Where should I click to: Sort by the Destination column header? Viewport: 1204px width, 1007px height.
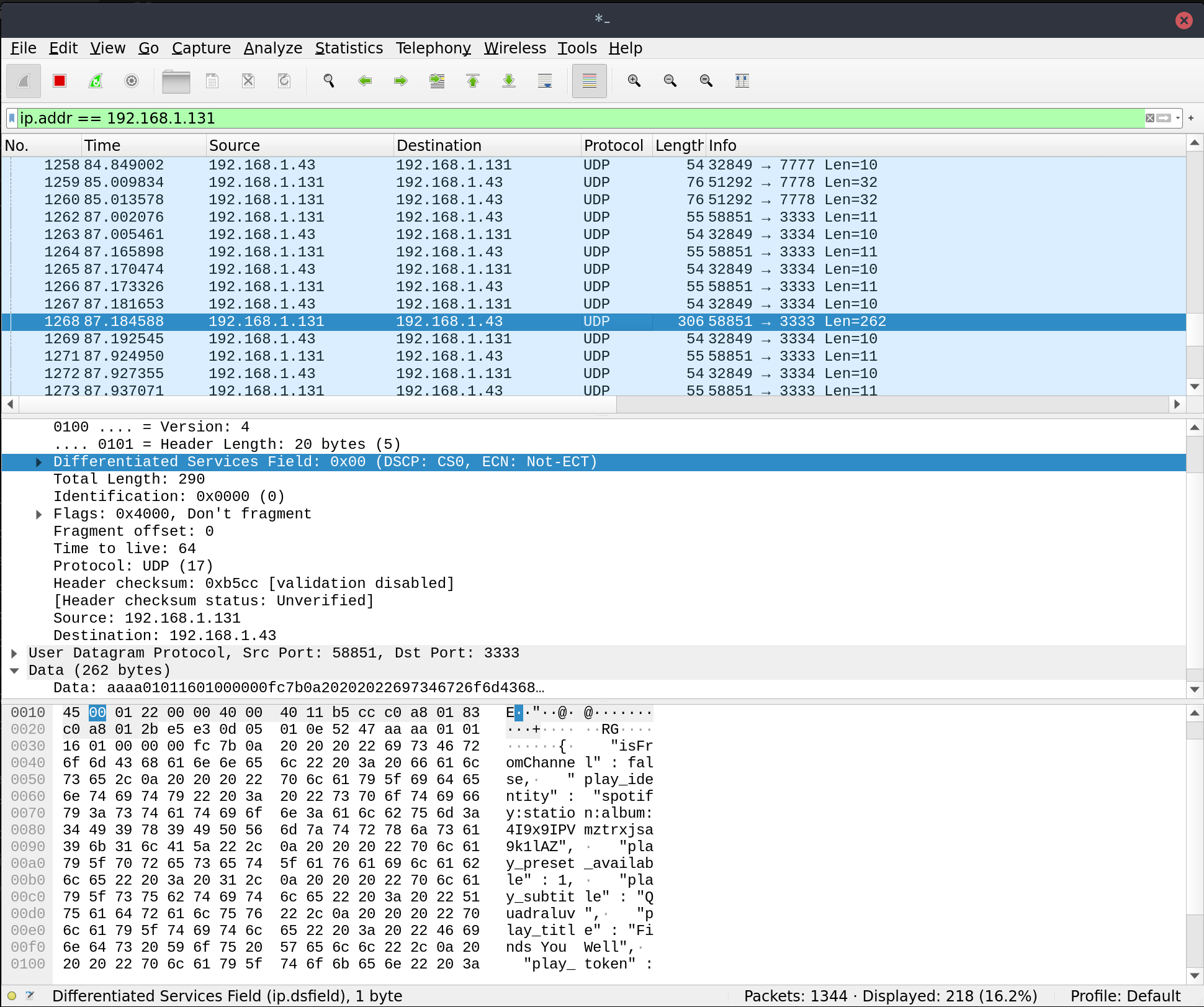(487, 145)
